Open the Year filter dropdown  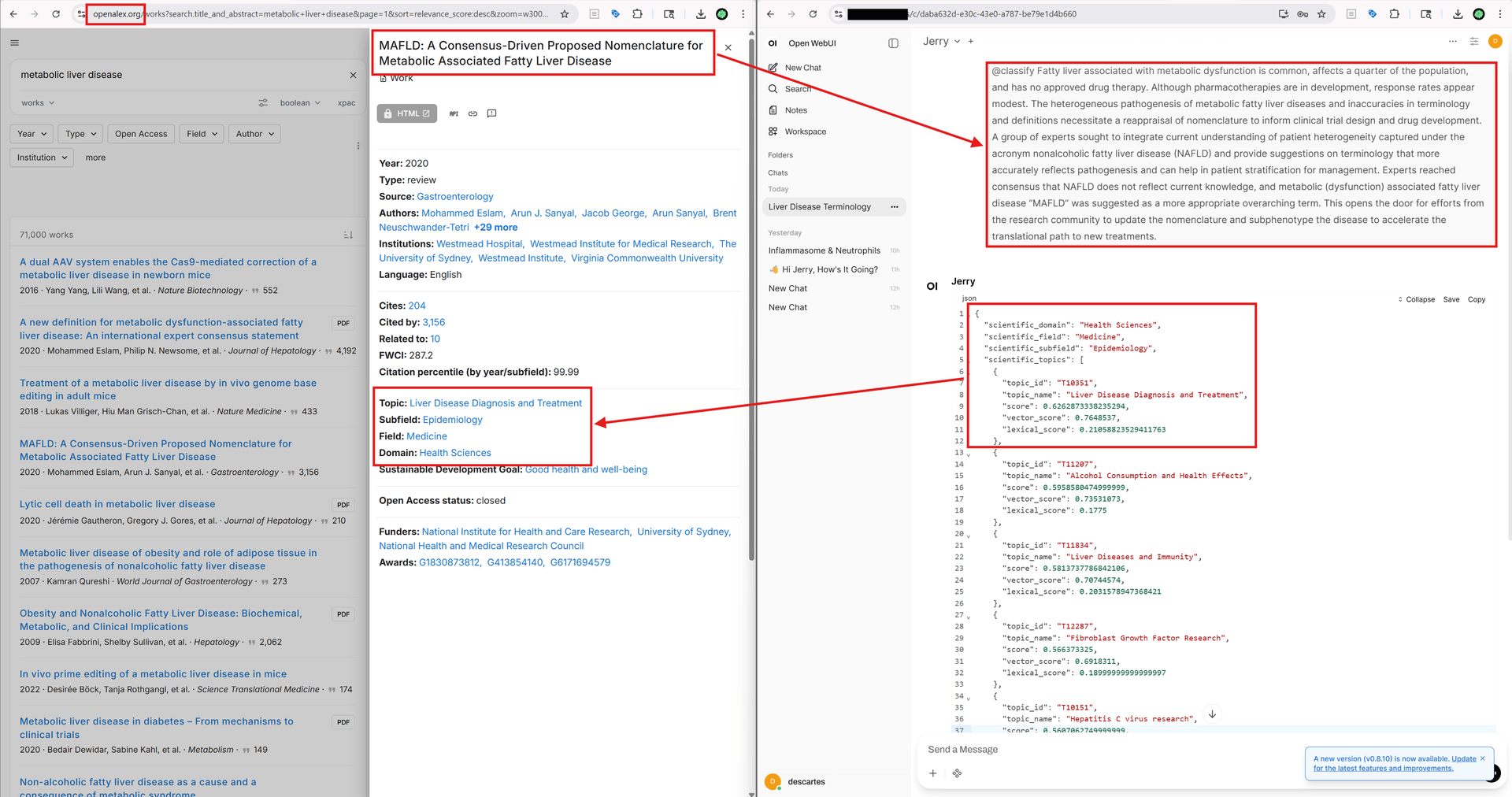click(32, 134)
